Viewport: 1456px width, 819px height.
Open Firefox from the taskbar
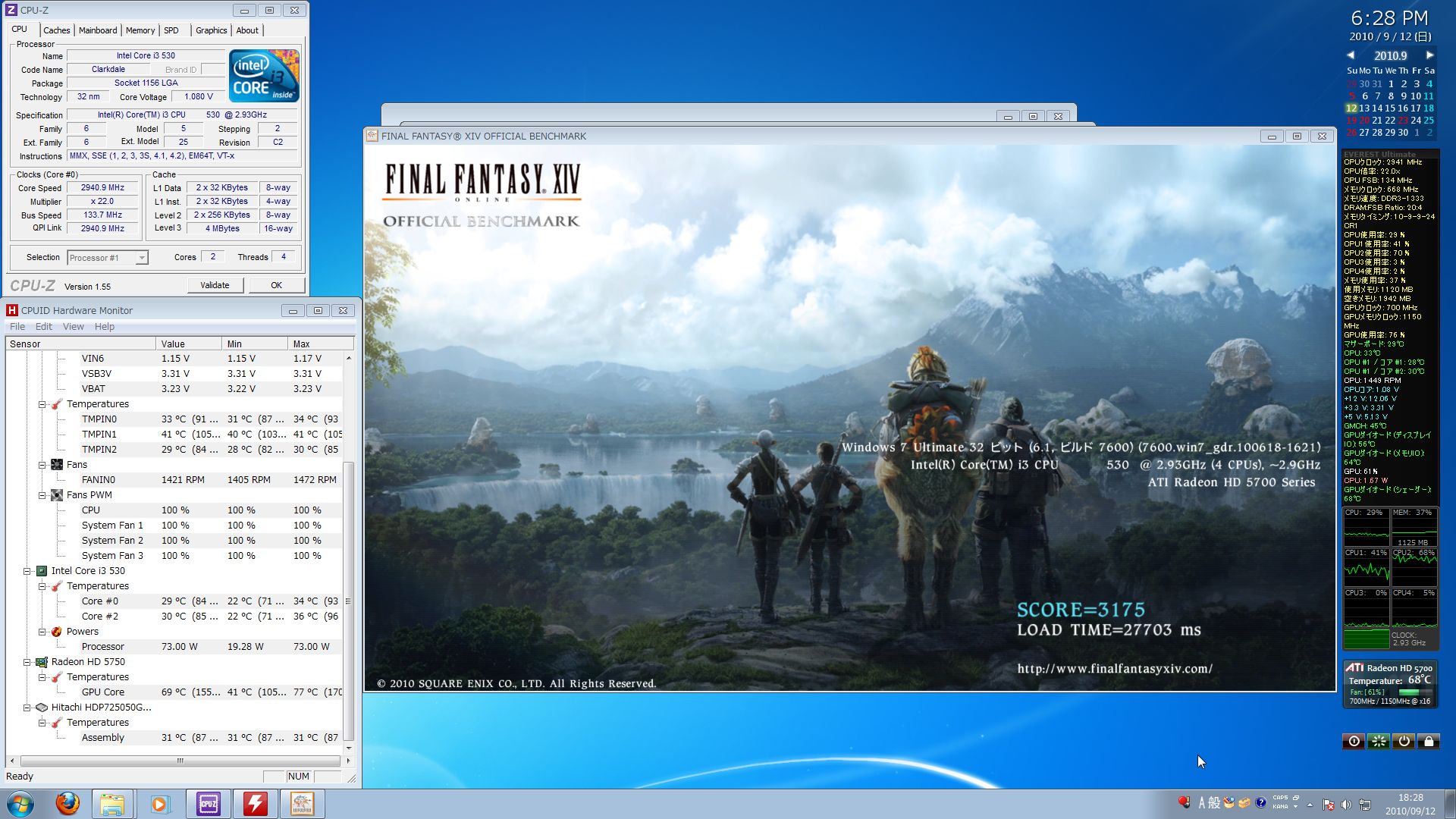coord(67,804)
